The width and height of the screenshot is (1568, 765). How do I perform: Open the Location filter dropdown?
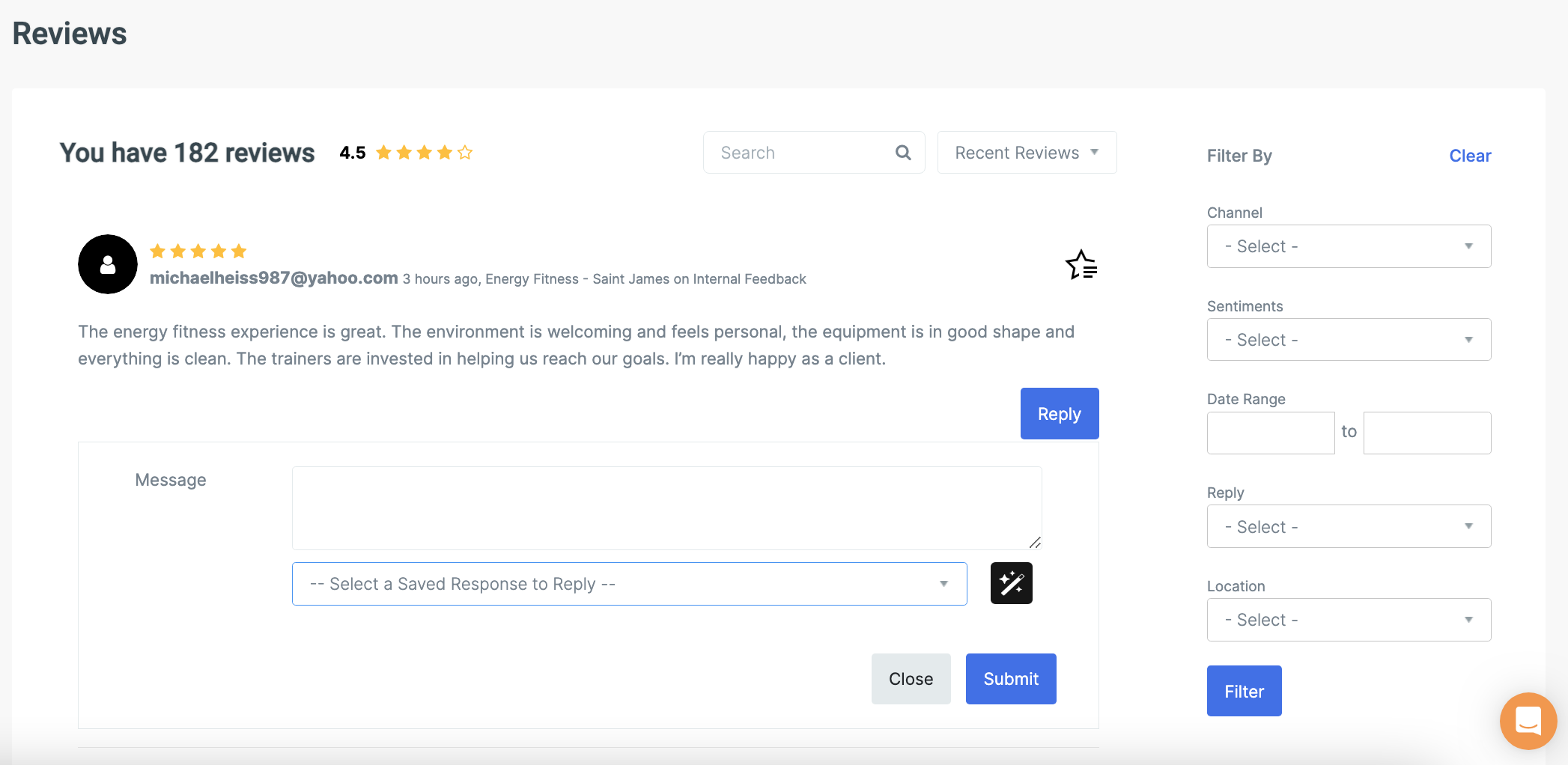point(1349,620)
